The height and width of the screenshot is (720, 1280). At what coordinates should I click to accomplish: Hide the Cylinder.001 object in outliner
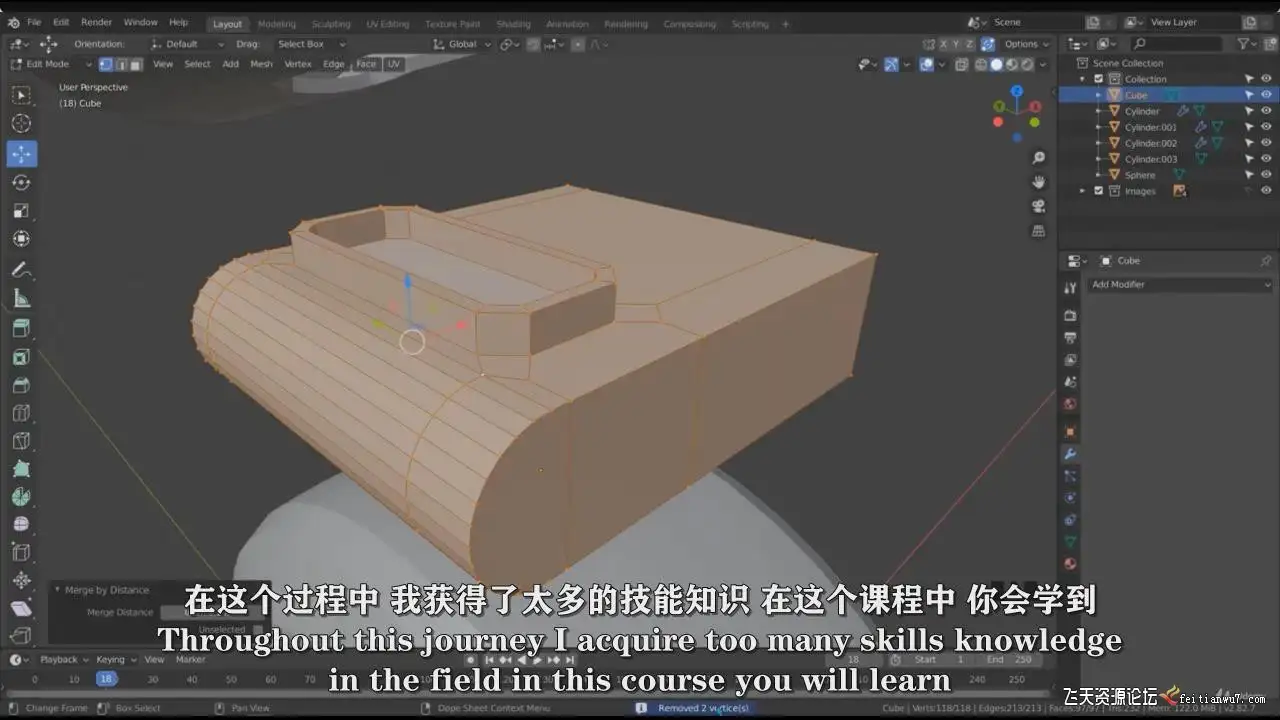click(x=1266, y=127)
